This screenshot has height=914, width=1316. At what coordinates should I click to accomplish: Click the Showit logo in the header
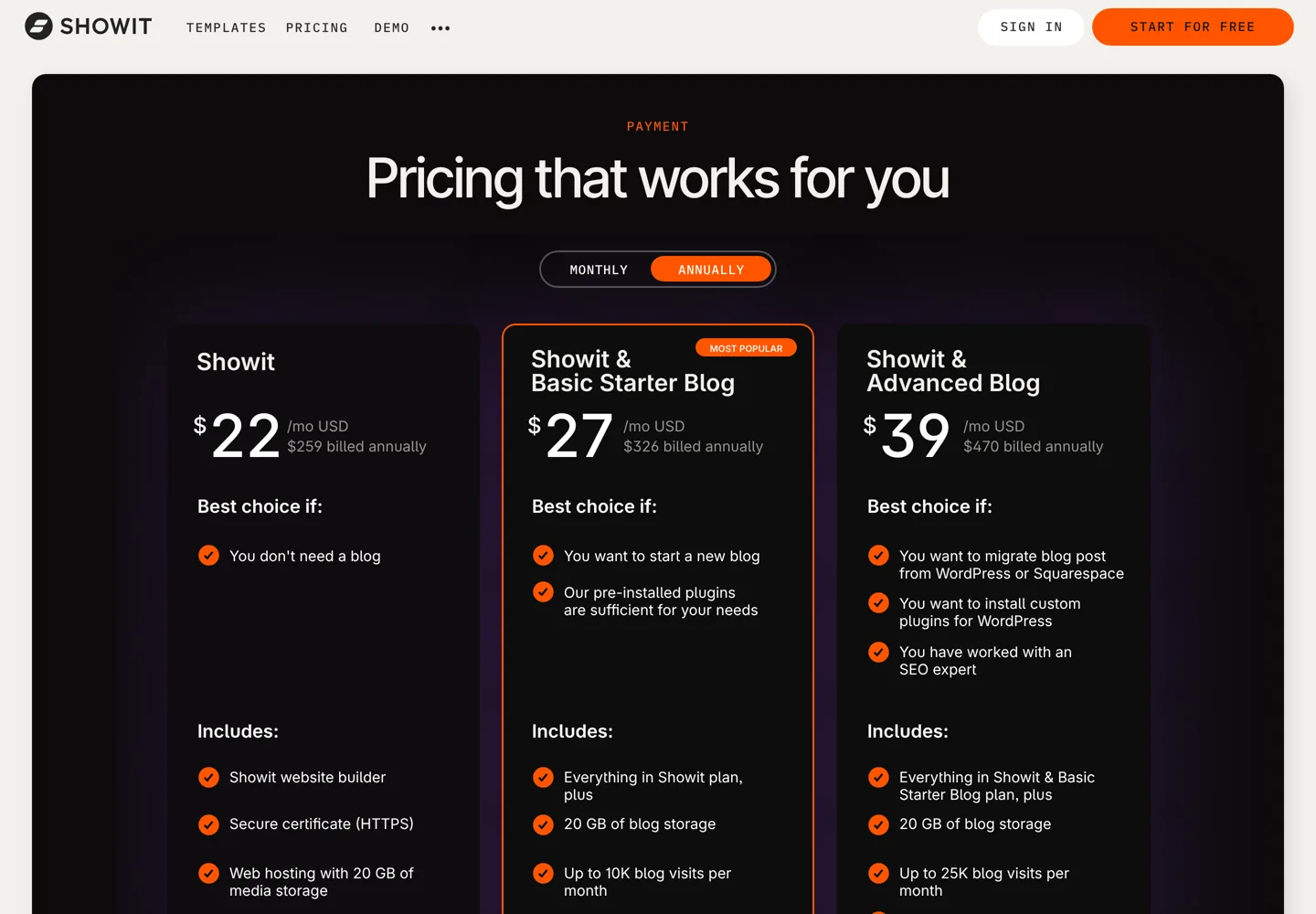pos(89,27)
